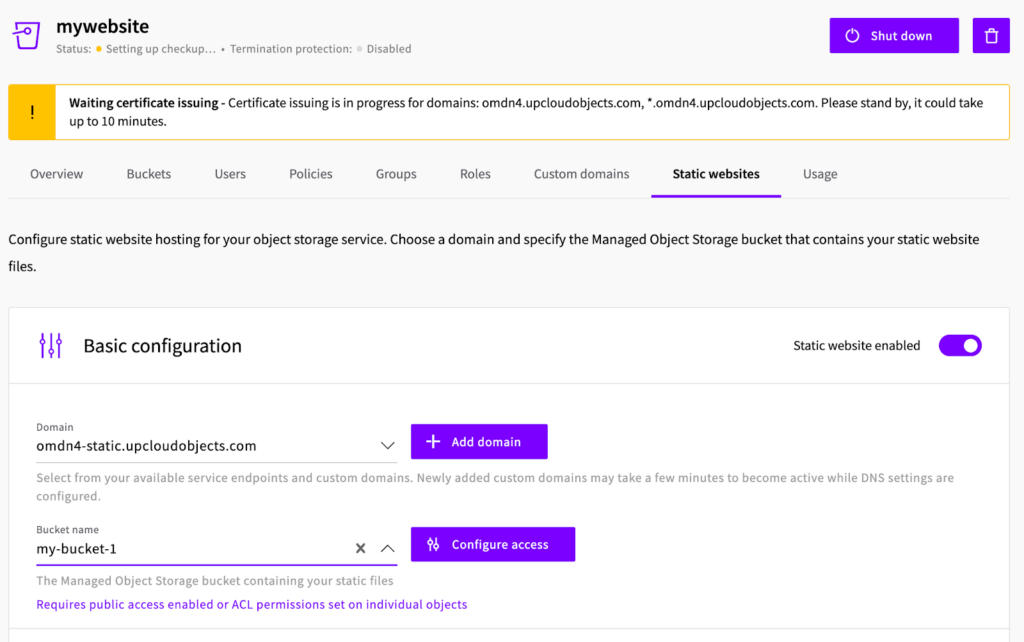The image size is (1024, 642).
Task: Turn off Static website enabled switch
Action: 960,345
